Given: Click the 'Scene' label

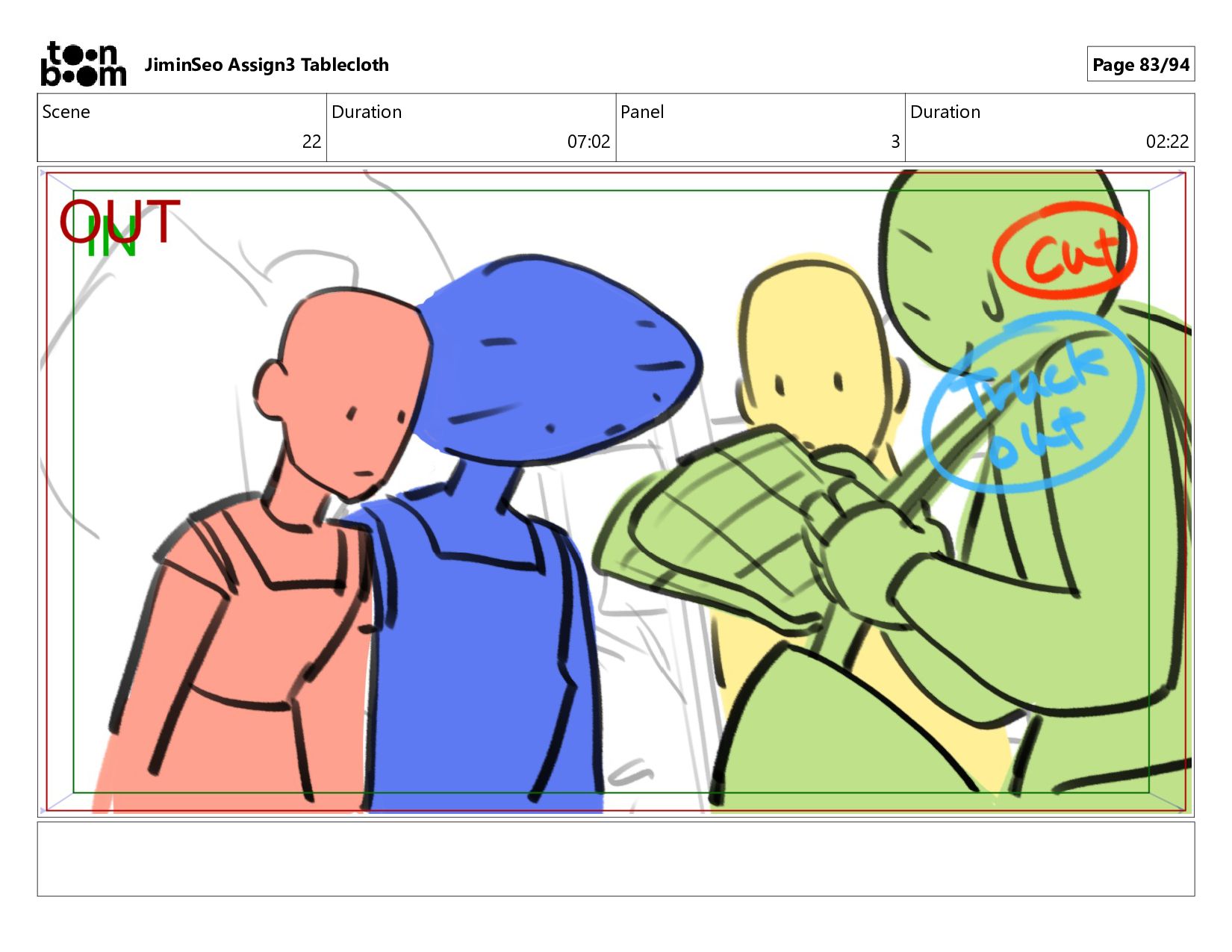Looking at the screenshot, I should point(66,112).
